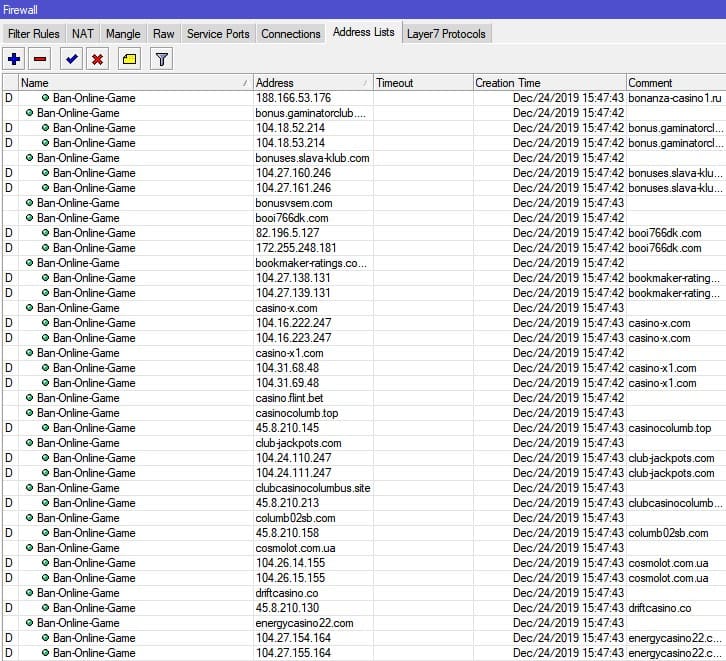726x661 pixels.
Task: Switch to the Filter Rules tab
Action: (34, 34)
